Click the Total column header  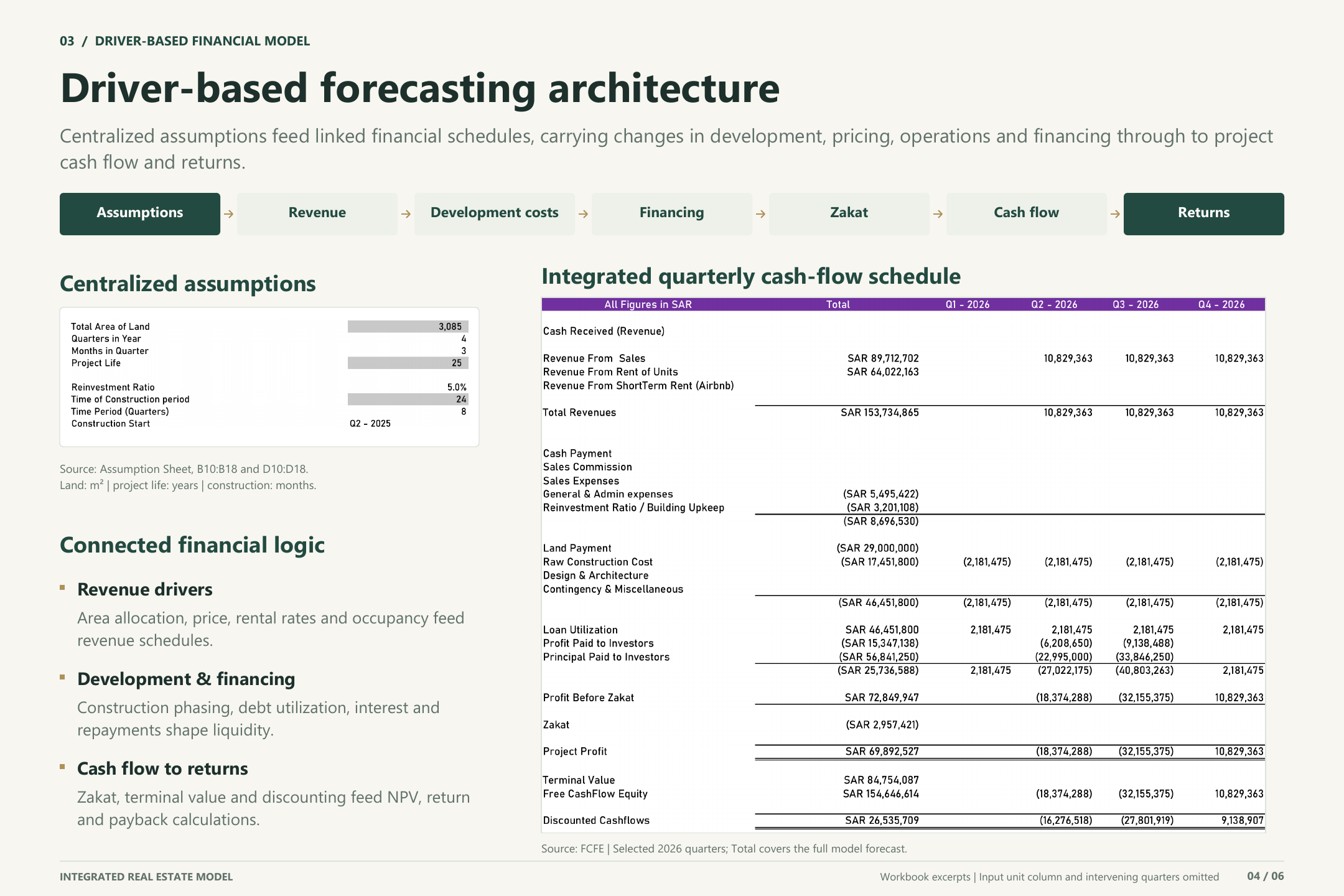click(x=838, y=304)
